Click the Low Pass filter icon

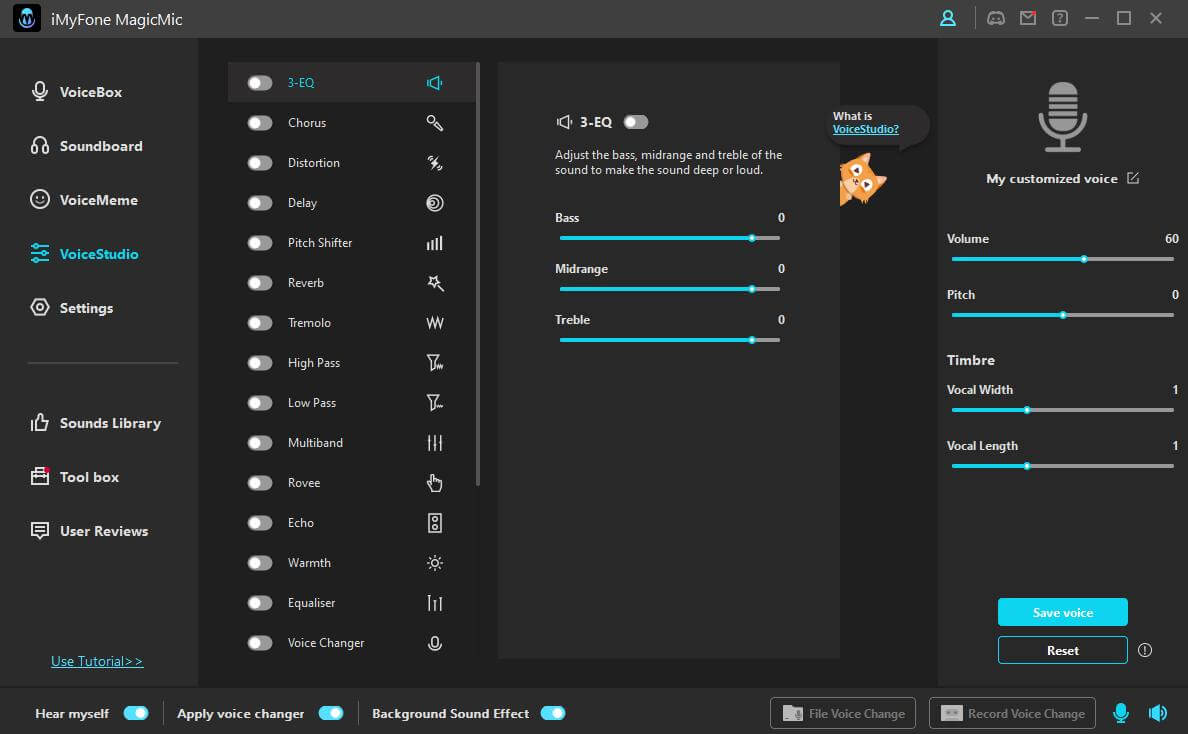(434, 403)
